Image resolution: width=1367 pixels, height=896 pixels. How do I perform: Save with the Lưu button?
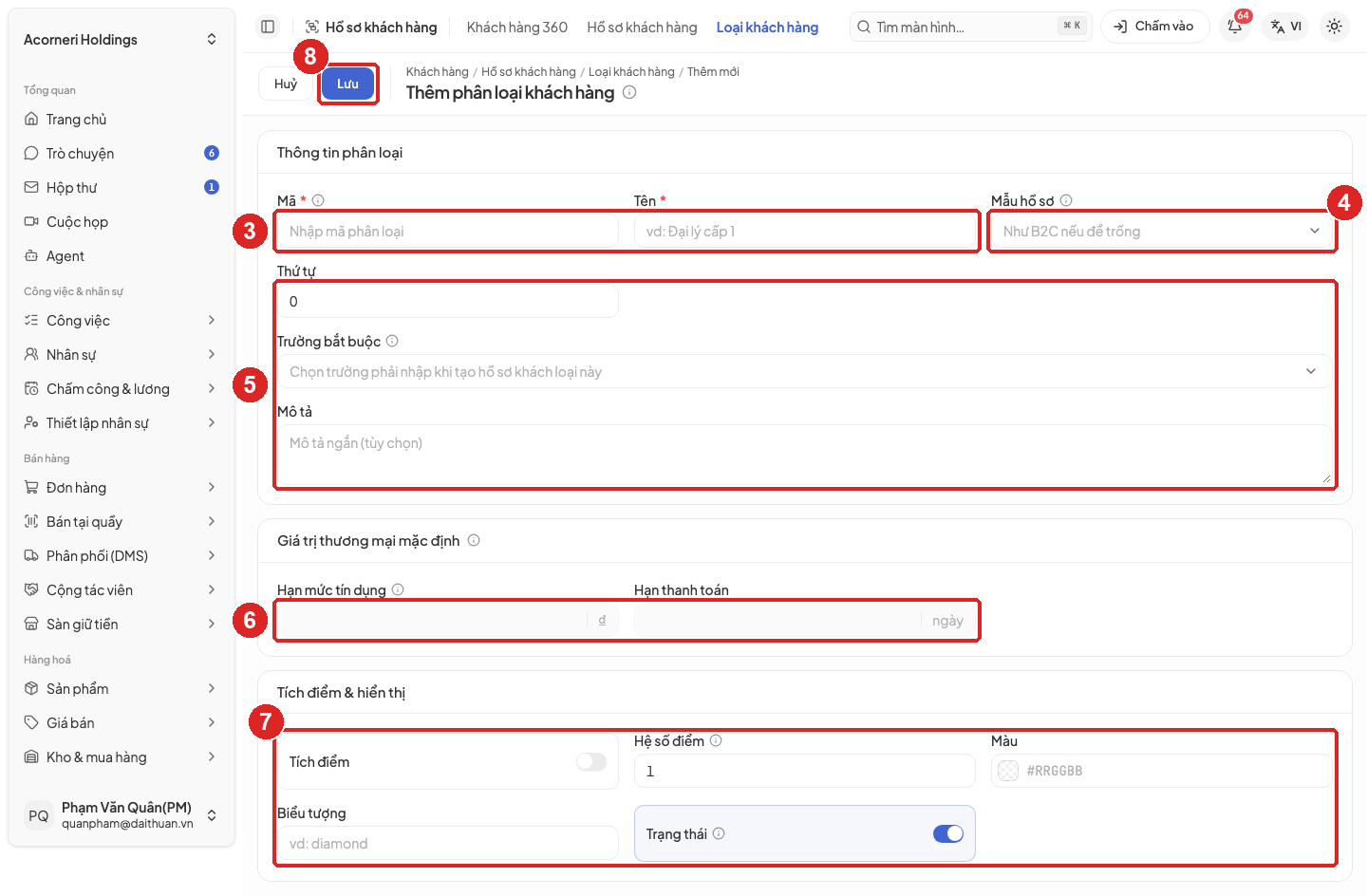tap(347, 84)
